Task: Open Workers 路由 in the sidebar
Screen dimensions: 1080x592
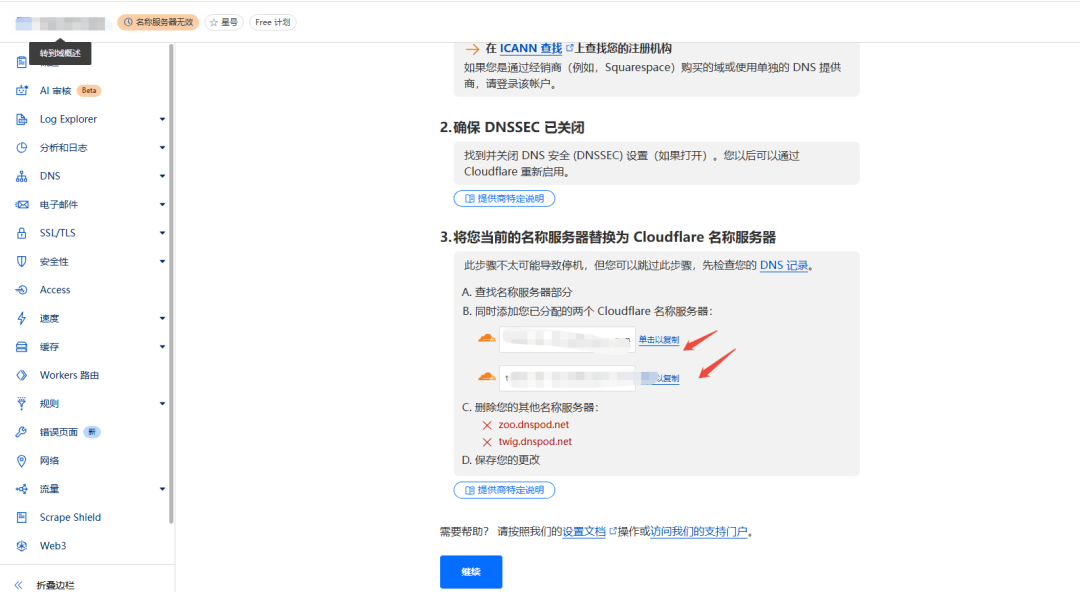Action: 70,376
